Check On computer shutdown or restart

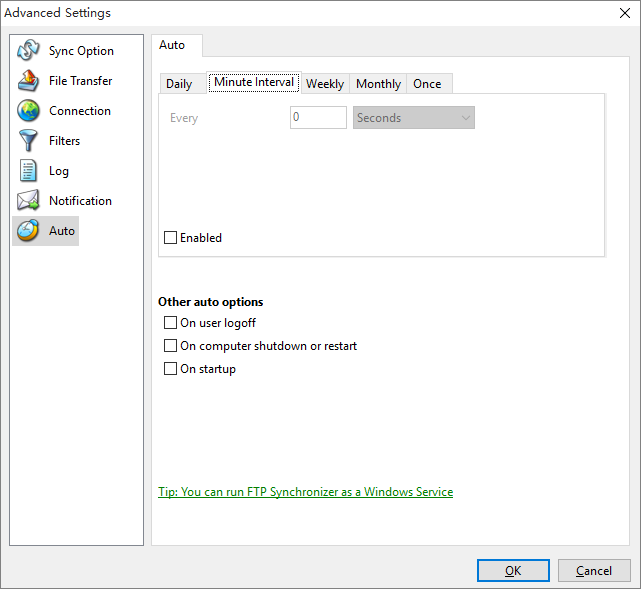pyautogui.click(x=170, y=345)
